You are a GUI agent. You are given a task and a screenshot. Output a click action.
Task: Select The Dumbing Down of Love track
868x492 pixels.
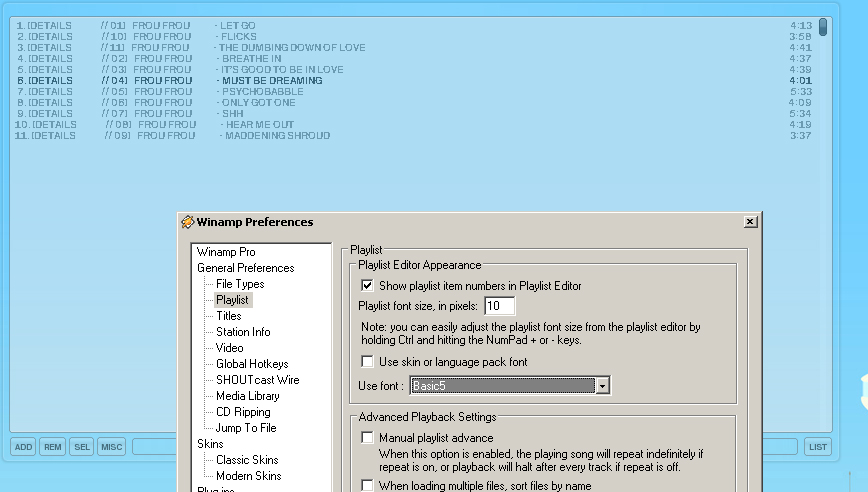point(414,48)
